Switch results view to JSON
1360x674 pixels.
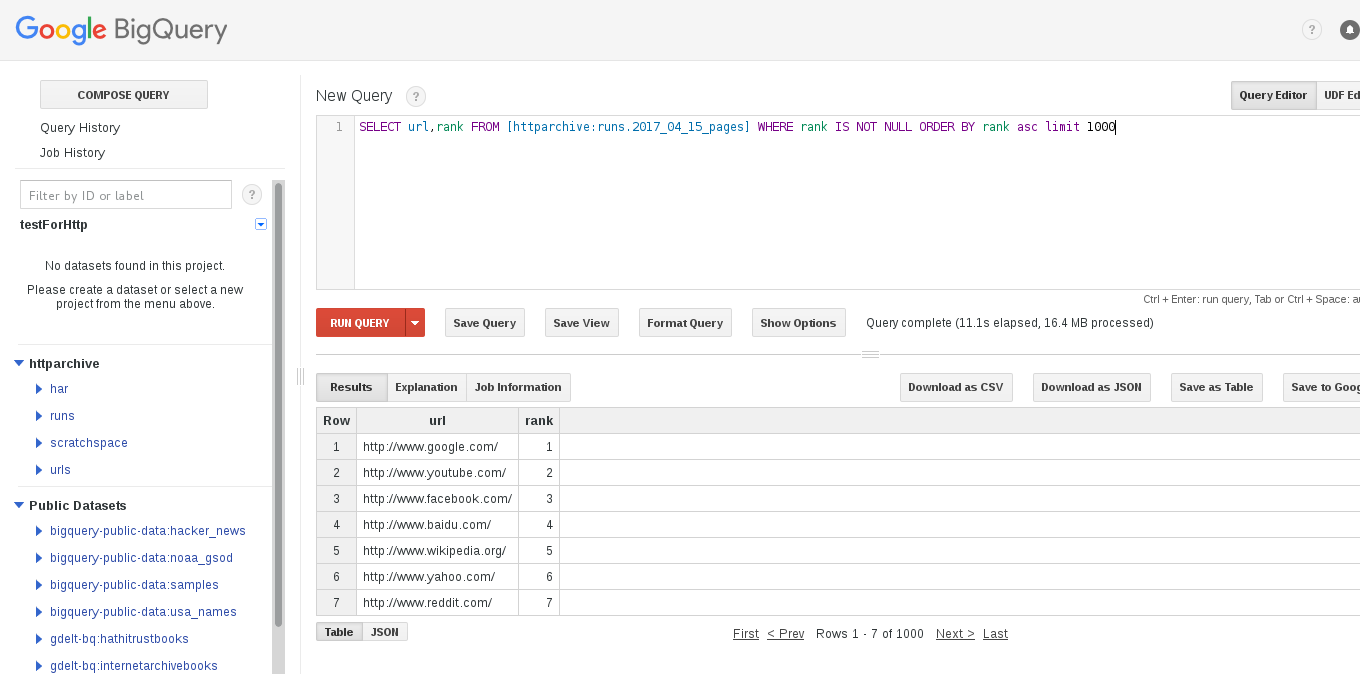[x=385, y=632]
